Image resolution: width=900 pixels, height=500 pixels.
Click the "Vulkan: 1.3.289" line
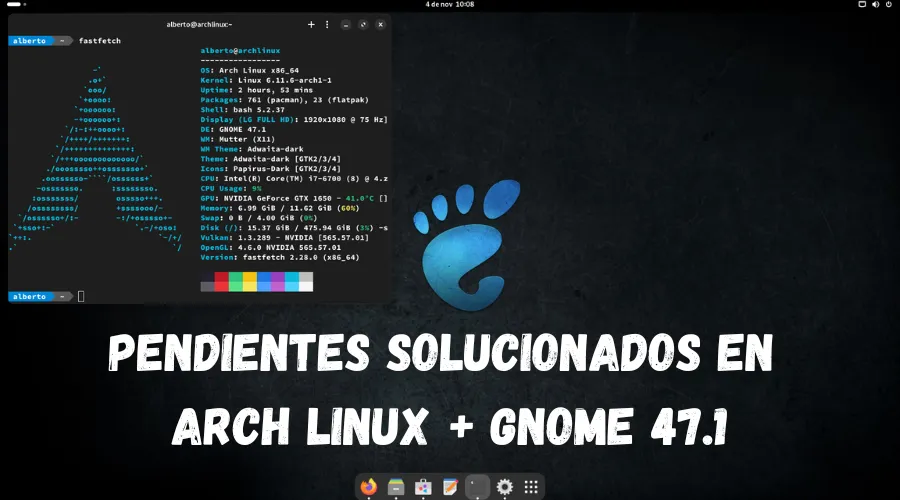[285, 238]
